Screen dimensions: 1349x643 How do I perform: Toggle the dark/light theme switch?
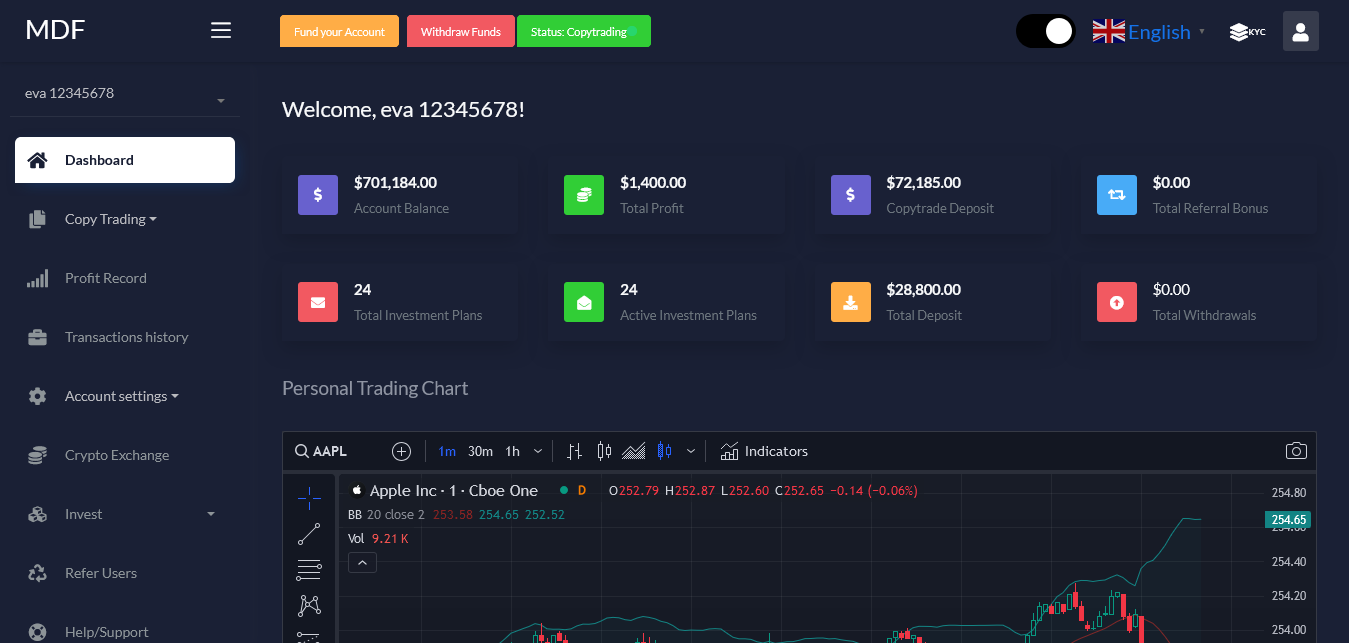1045,32
